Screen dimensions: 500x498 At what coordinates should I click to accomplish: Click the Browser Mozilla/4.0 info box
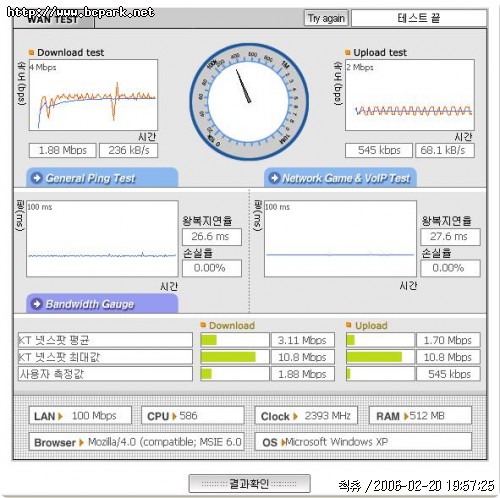click(136, 442)
